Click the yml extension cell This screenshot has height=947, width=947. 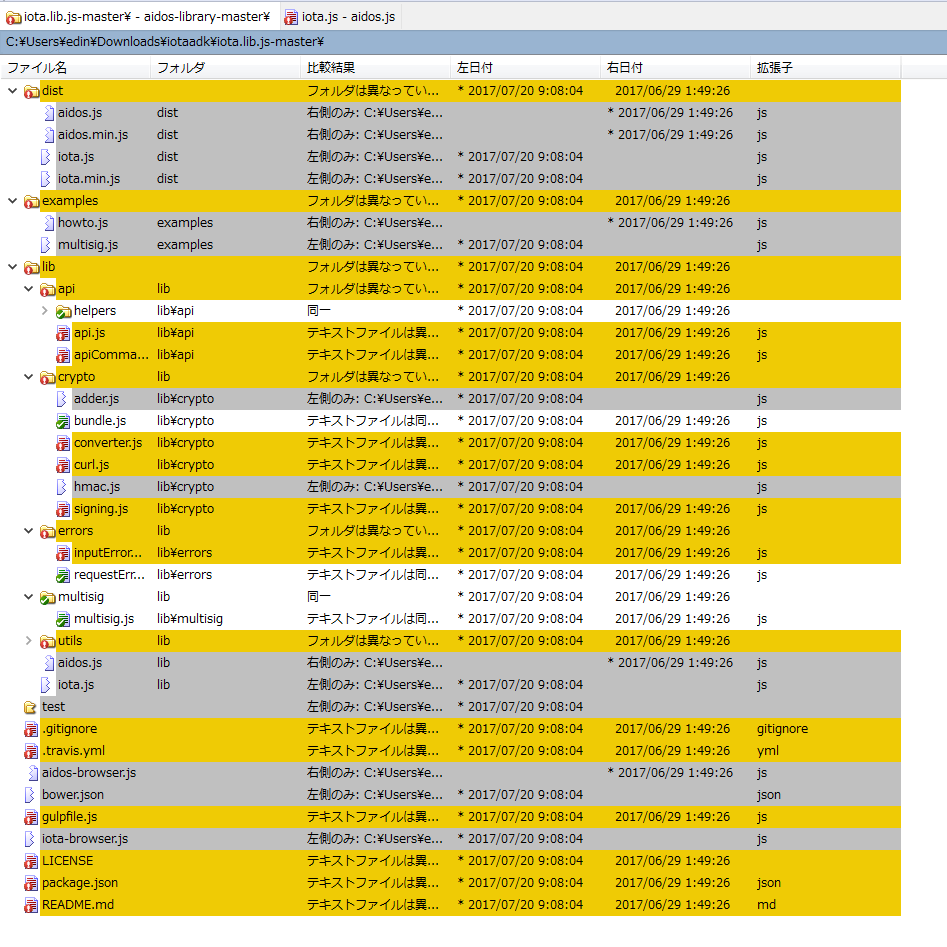click(x=768, y=751)
